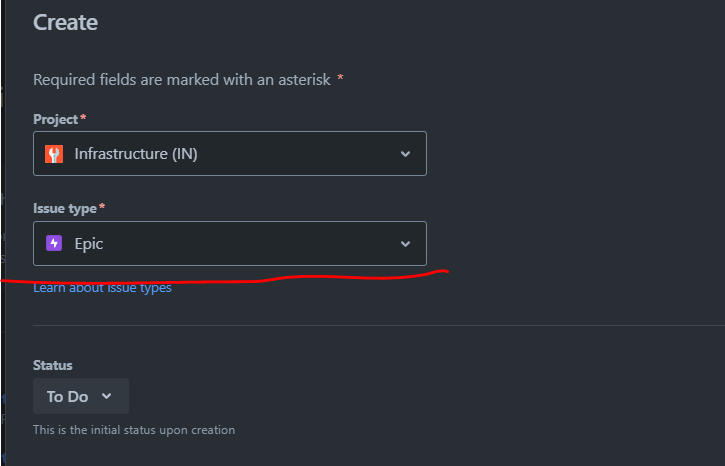725x466 pixels.
Task: Click the divider line above Status
Action: [379, 325]
